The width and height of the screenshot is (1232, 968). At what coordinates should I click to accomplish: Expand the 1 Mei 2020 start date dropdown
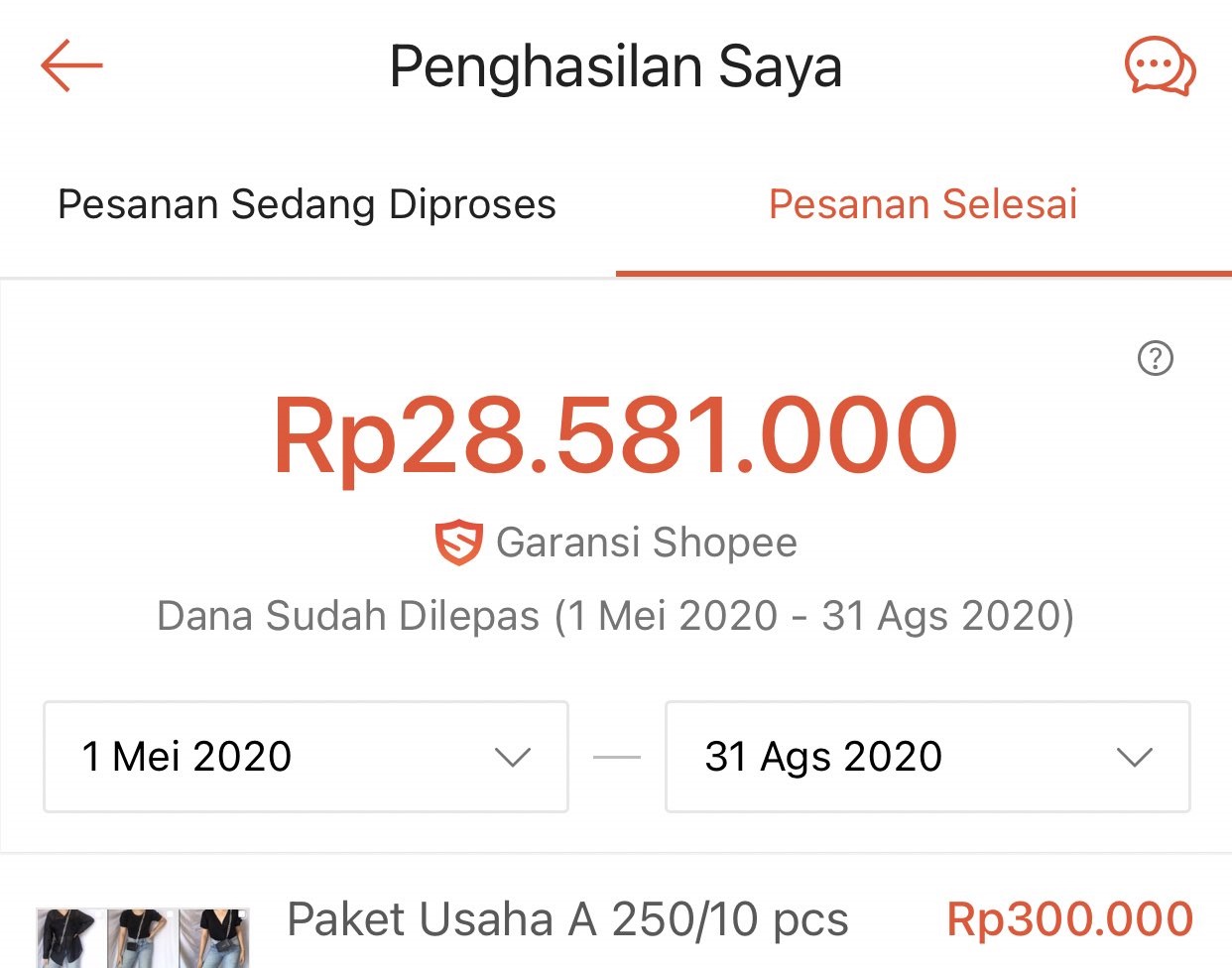306,757
